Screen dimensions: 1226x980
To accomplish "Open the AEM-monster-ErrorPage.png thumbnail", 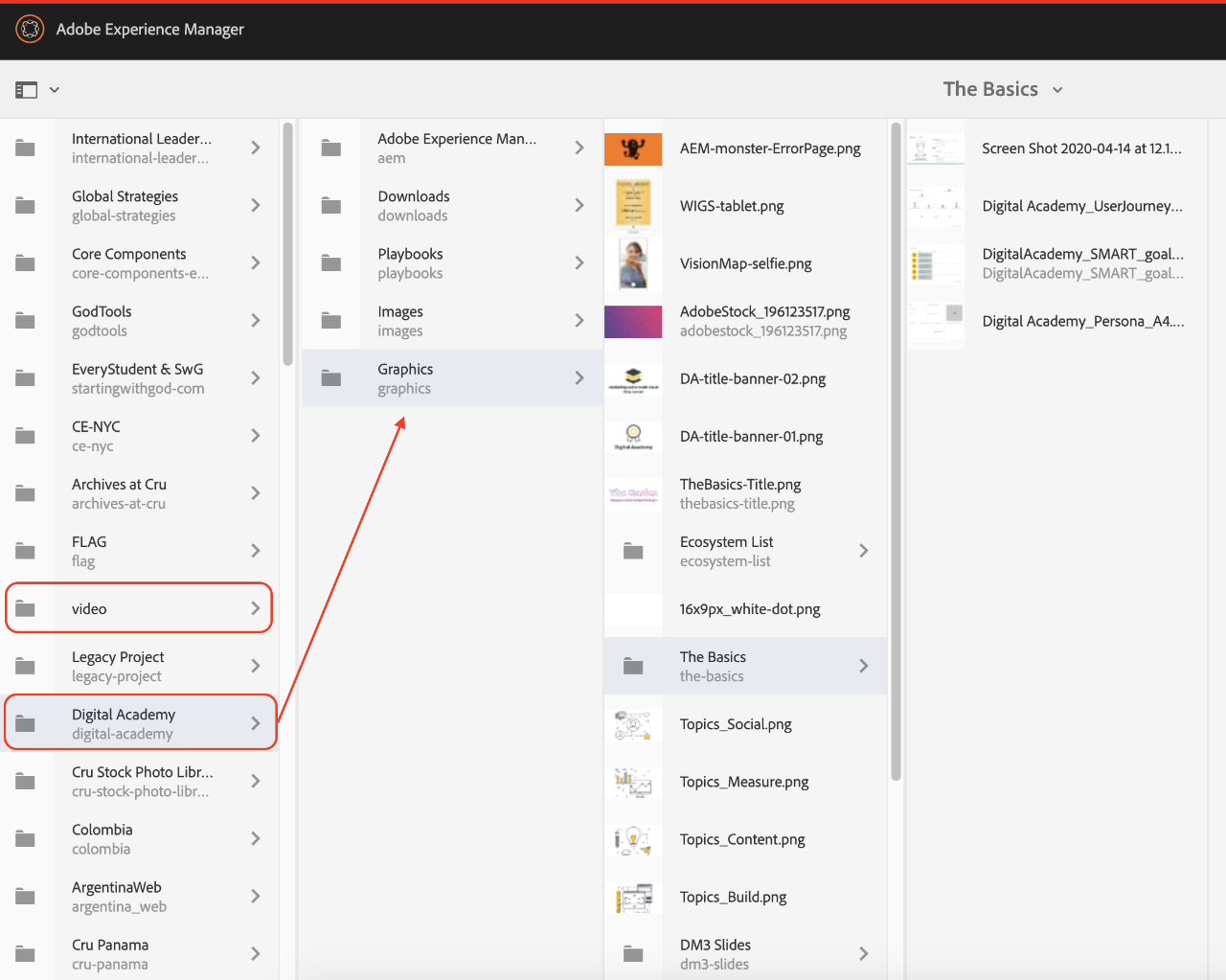I will (x=633, y=148).
